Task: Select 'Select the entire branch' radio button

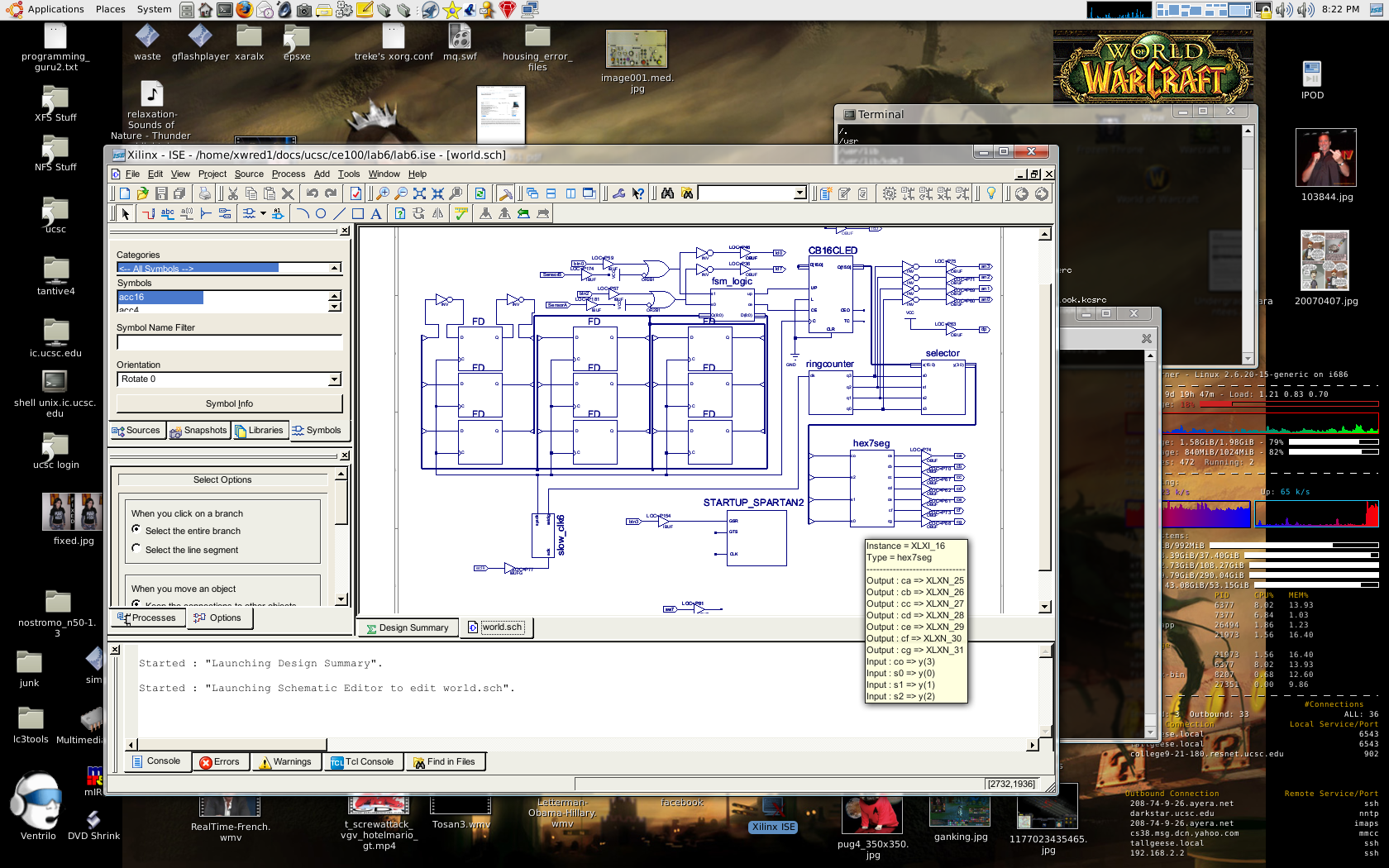Action: [136, 529]
